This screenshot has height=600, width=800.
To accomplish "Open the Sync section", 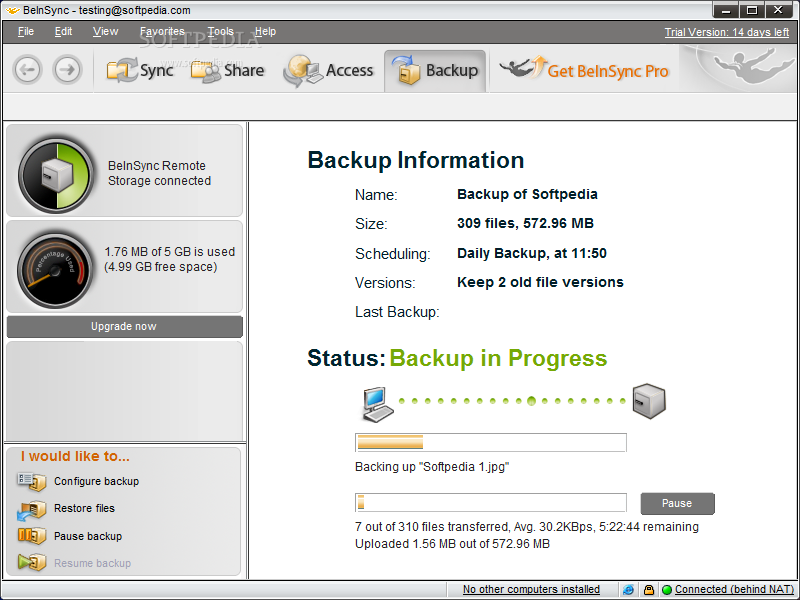I will 140,70.
